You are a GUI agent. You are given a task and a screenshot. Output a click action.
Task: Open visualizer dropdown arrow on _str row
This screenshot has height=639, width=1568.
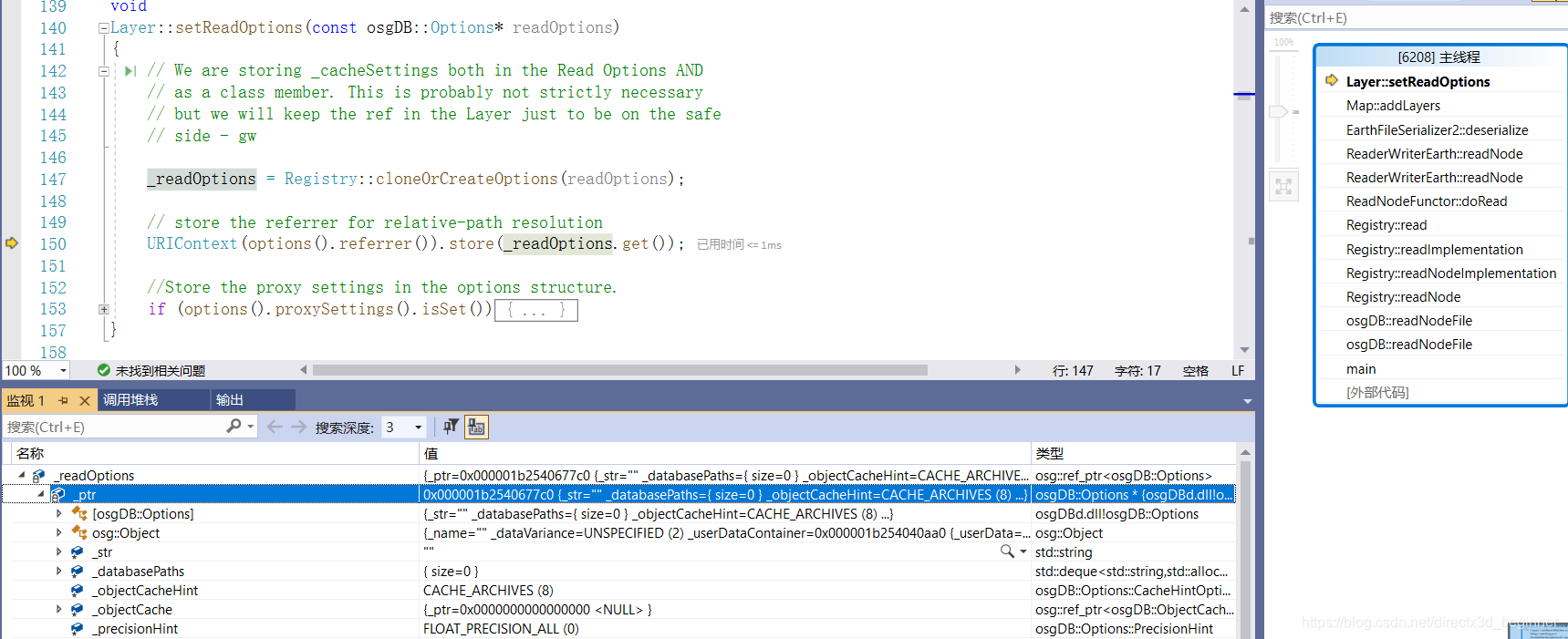pos(1023,552)
